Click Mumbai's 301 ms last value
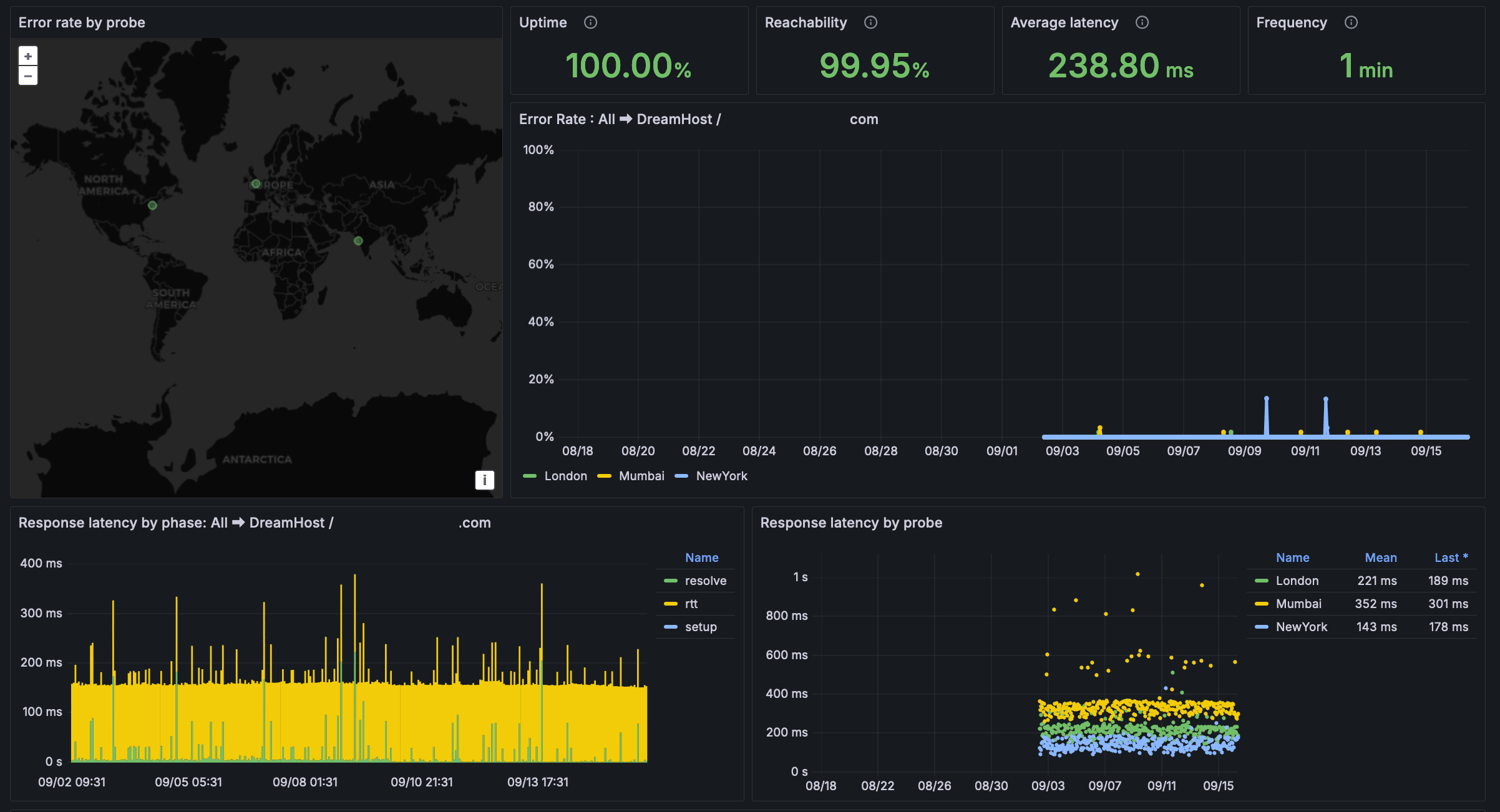 1450,604
